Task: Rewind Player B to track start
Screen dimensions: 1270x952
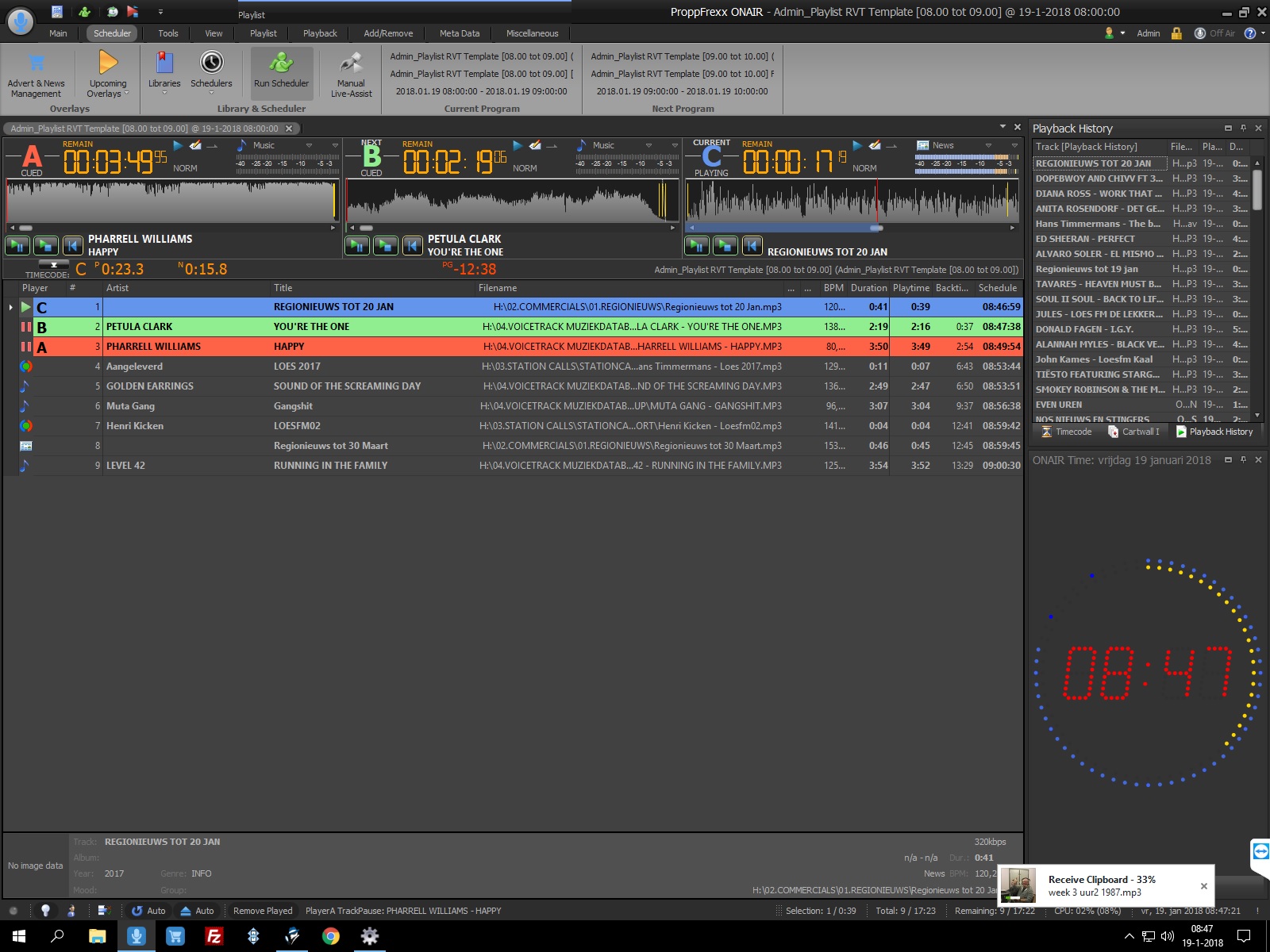Action: [412, 246]
